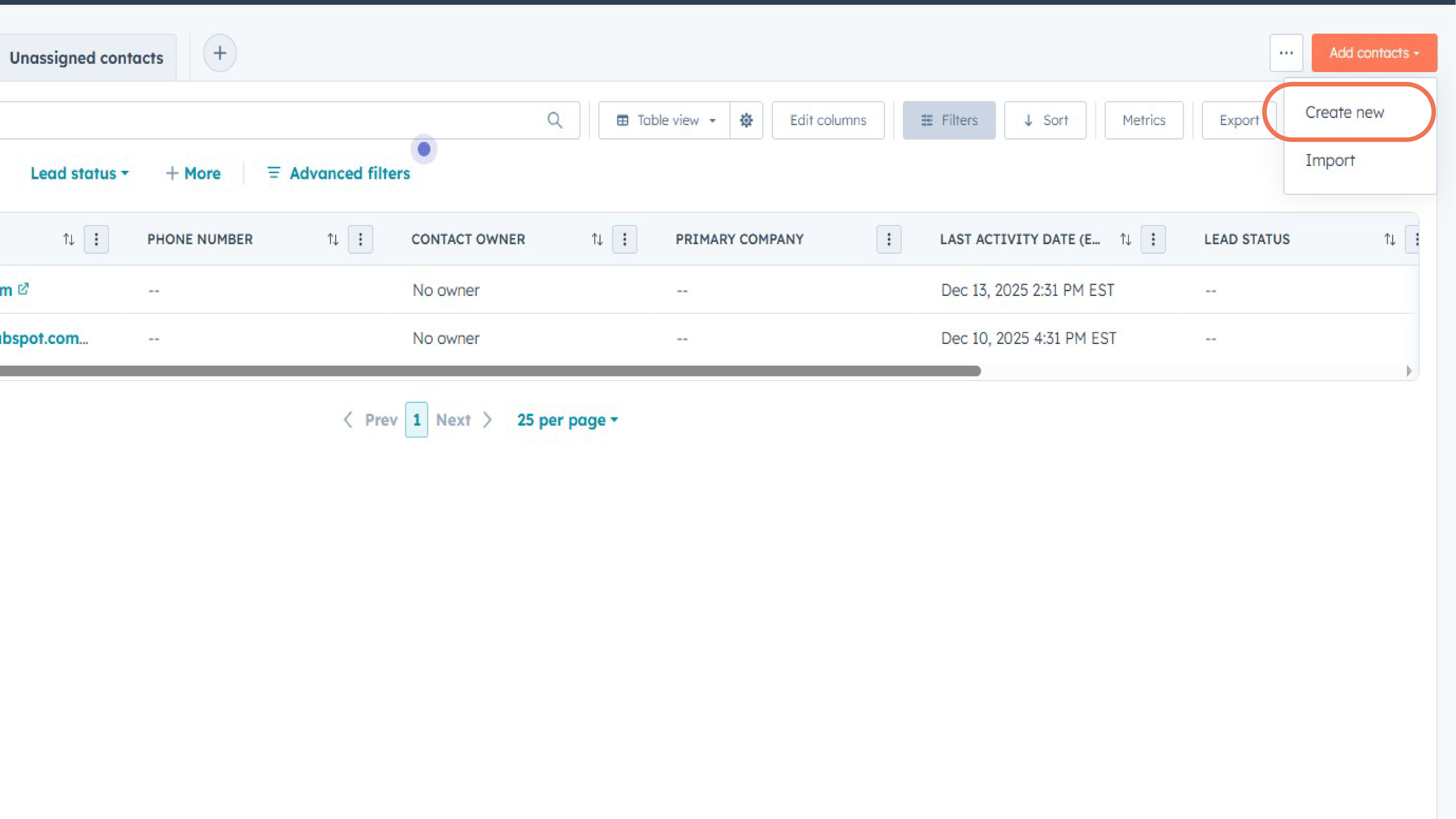Open Contact Owner column options menu
Screen dimensions: 1456x819
[624, 240]
